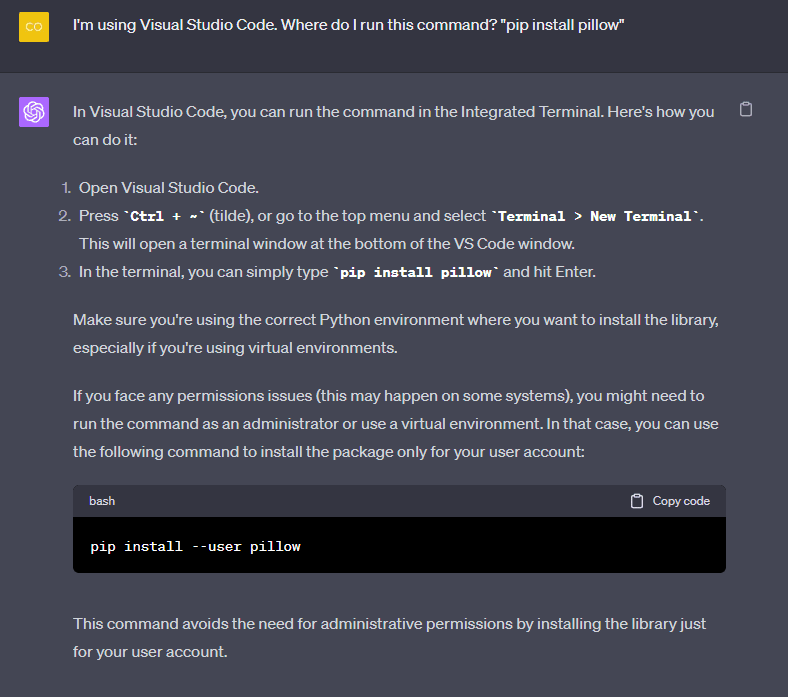Click the final paragraph about administrative permissions
Viewport: 788px width, 697px height.
[x=389, y=638]
